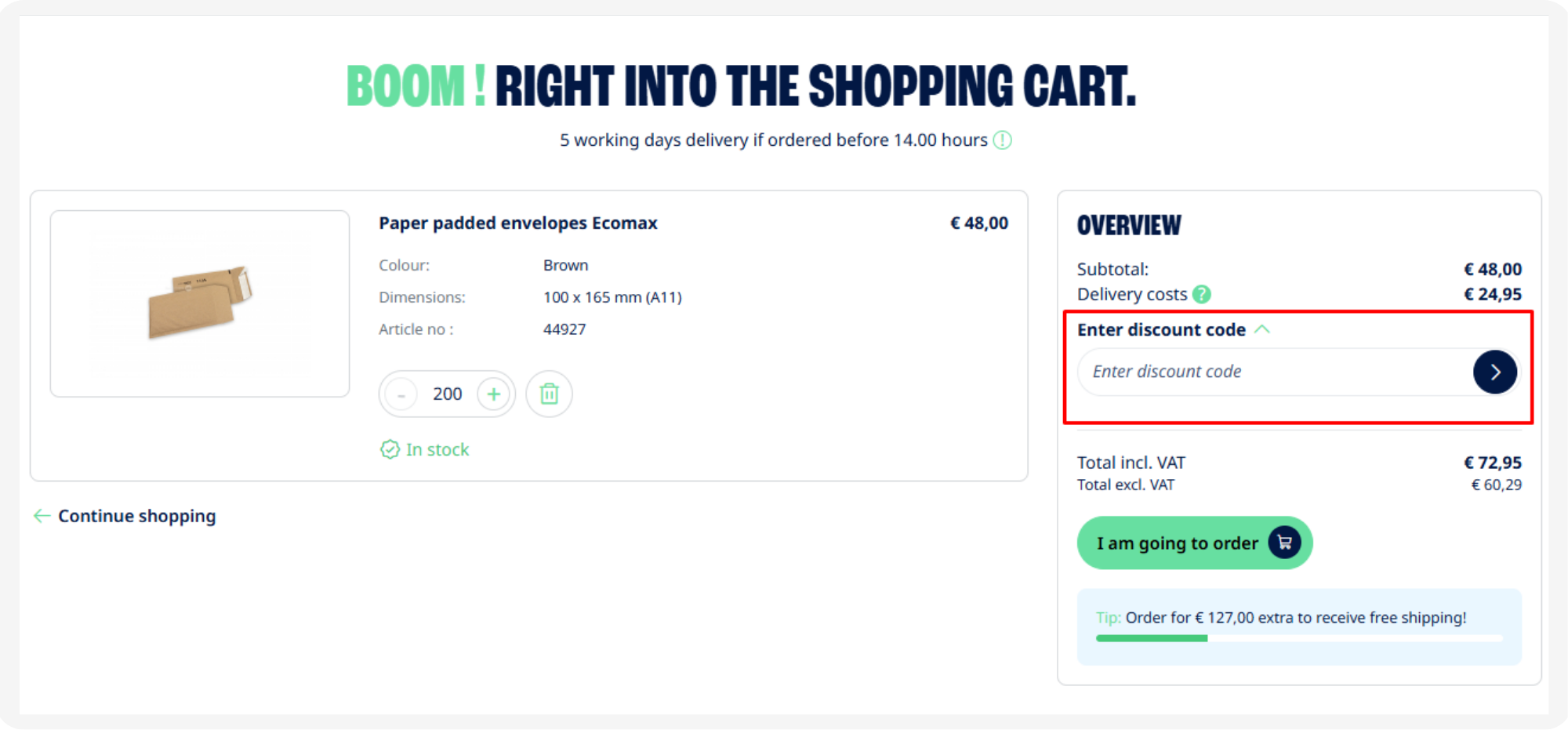Click the Enter discount code heading
The height and width of the screenshot is (730, 1568).
[1161, 329]
